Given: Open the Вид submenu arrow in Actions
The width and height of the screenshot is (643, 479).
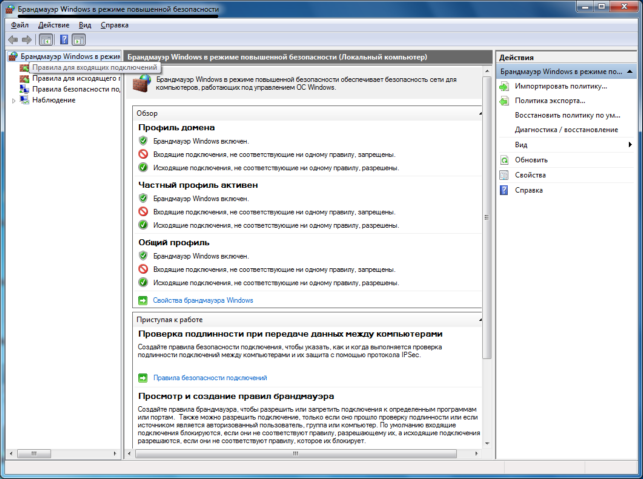Looking at the screenshot, I should point(630,144).
